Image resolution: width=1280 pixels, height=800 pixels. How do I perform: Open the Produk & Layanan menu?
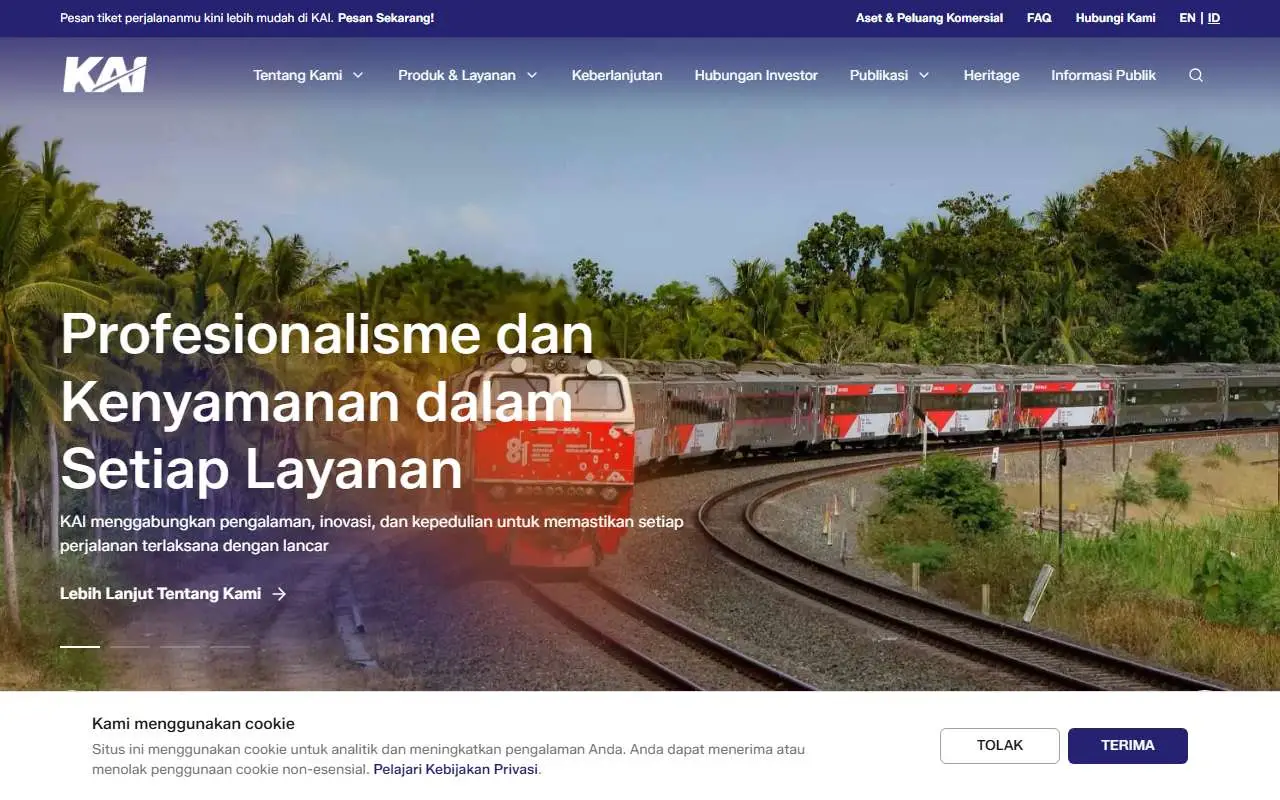[x=468, y=75]
